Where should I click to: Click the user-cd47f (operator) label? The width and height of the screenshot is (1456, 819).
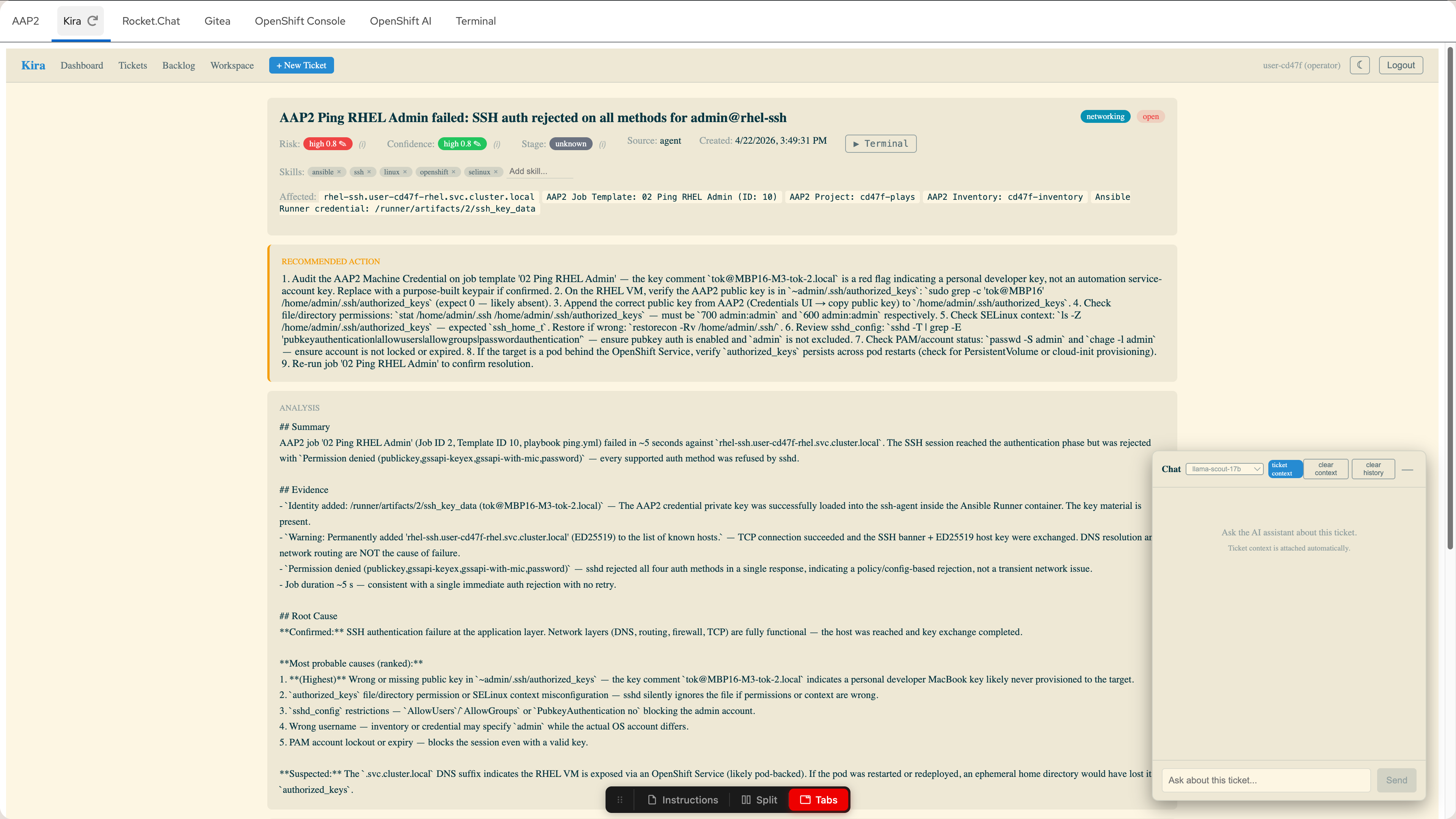[x=1301, y=66]
